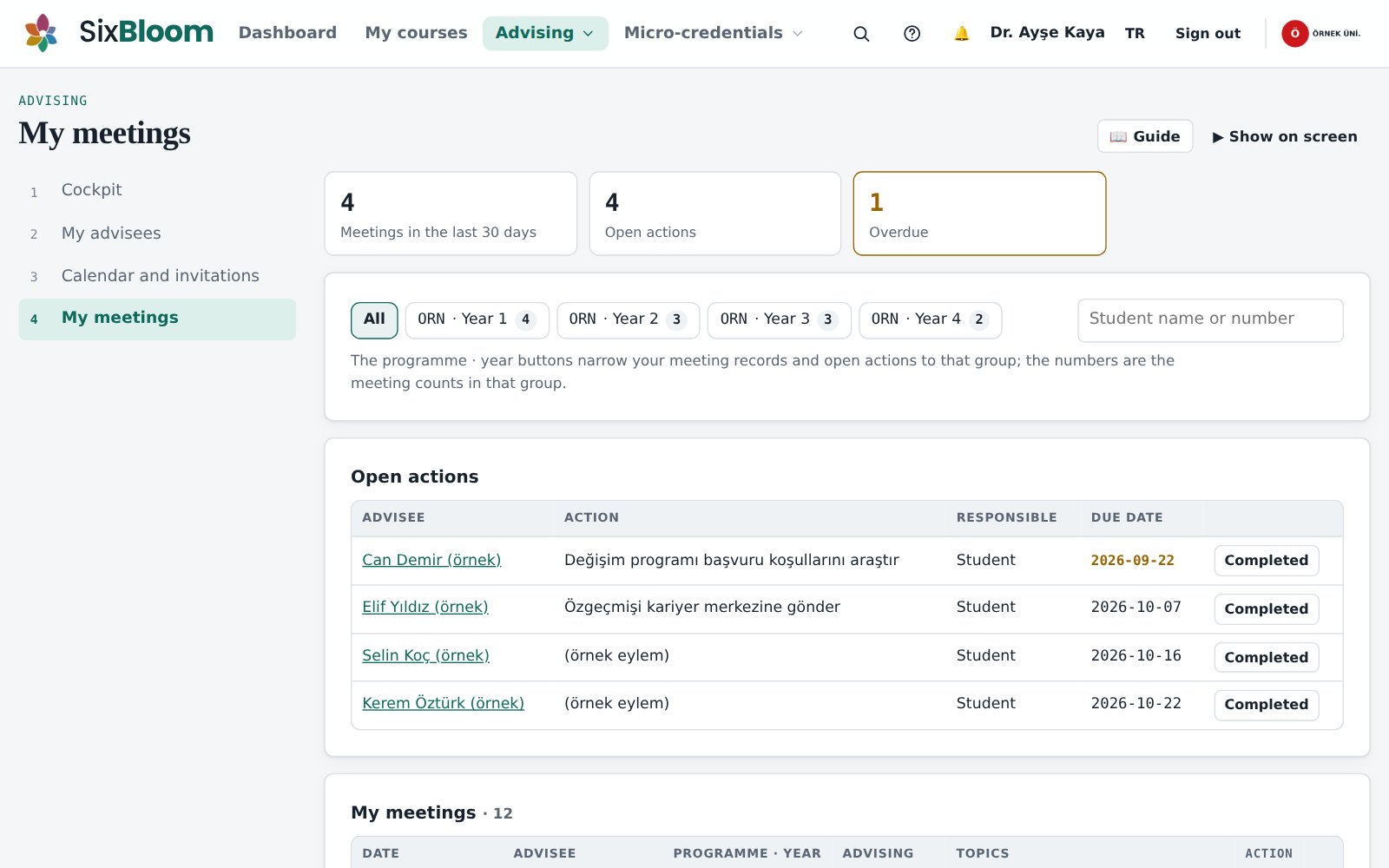Select My meetings sidebar item

click(157, 319)
